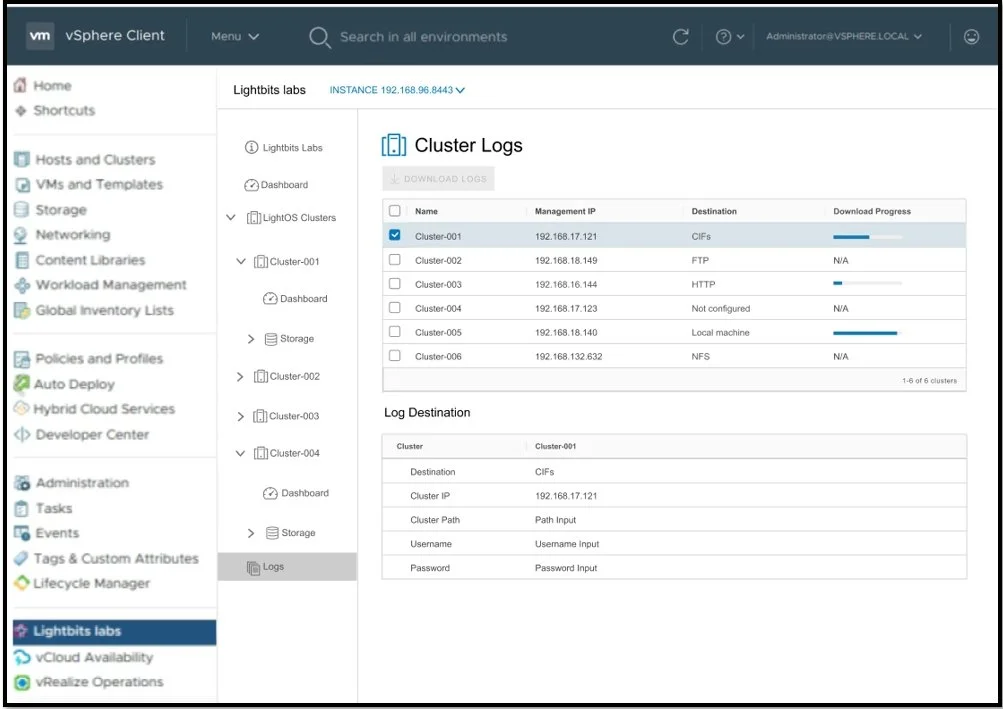Expand the Cluster-003 tree node

tap(240, 417)
